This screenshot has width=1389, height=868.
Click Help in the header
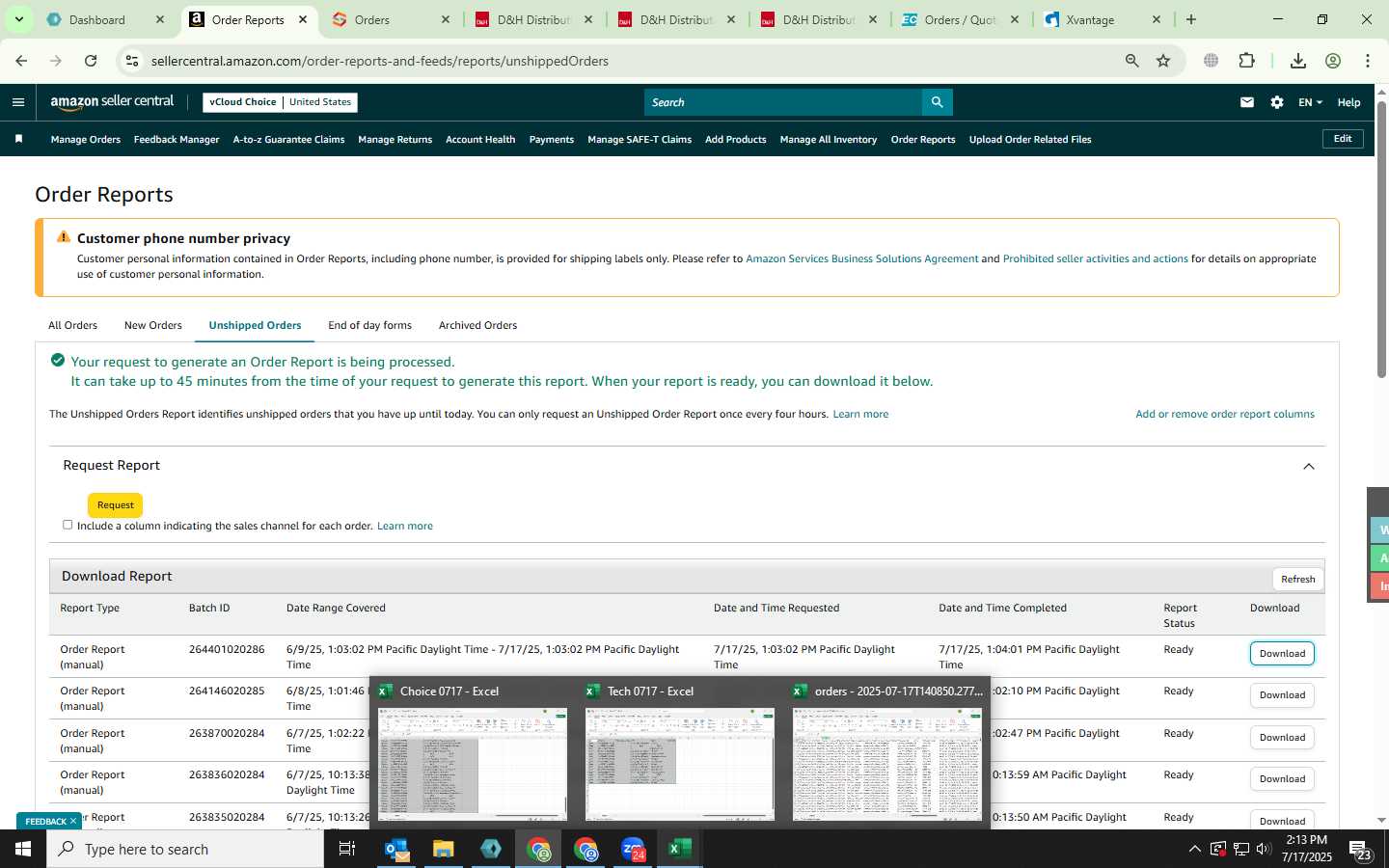[x=1348, y=102]
